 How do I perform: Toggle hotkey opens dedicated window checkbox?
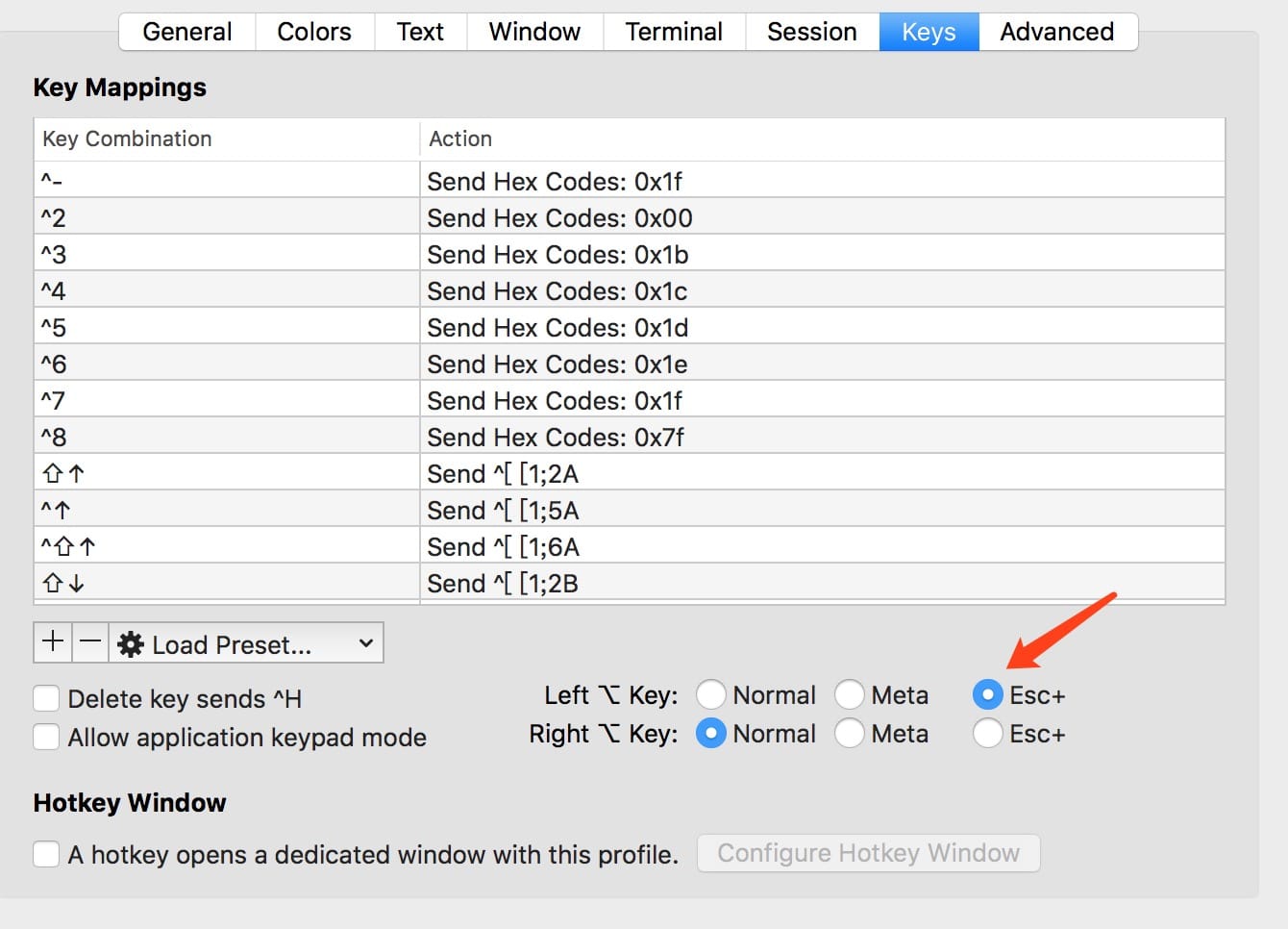(46, 854)
